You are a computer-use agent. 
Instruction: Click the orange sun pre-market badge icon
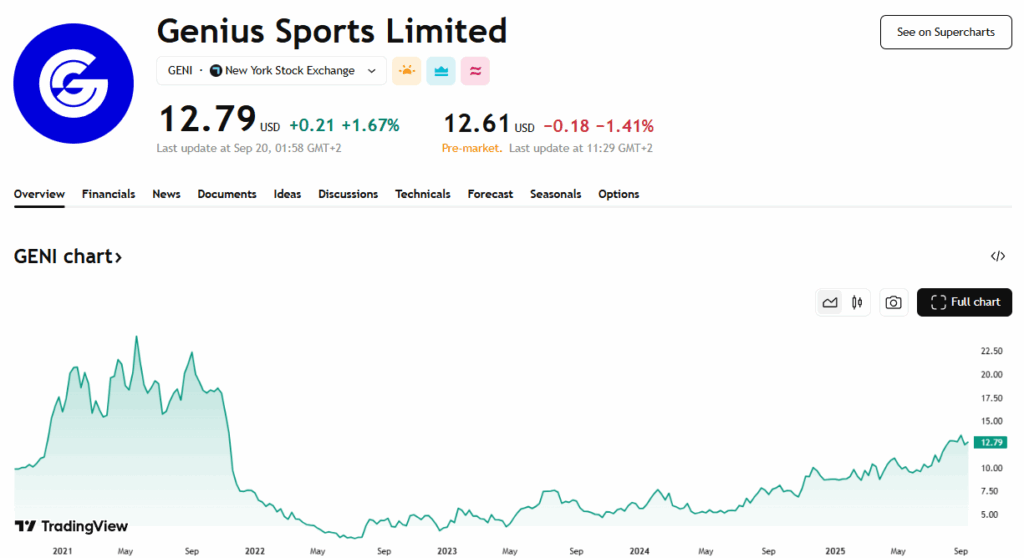(406, 71)
